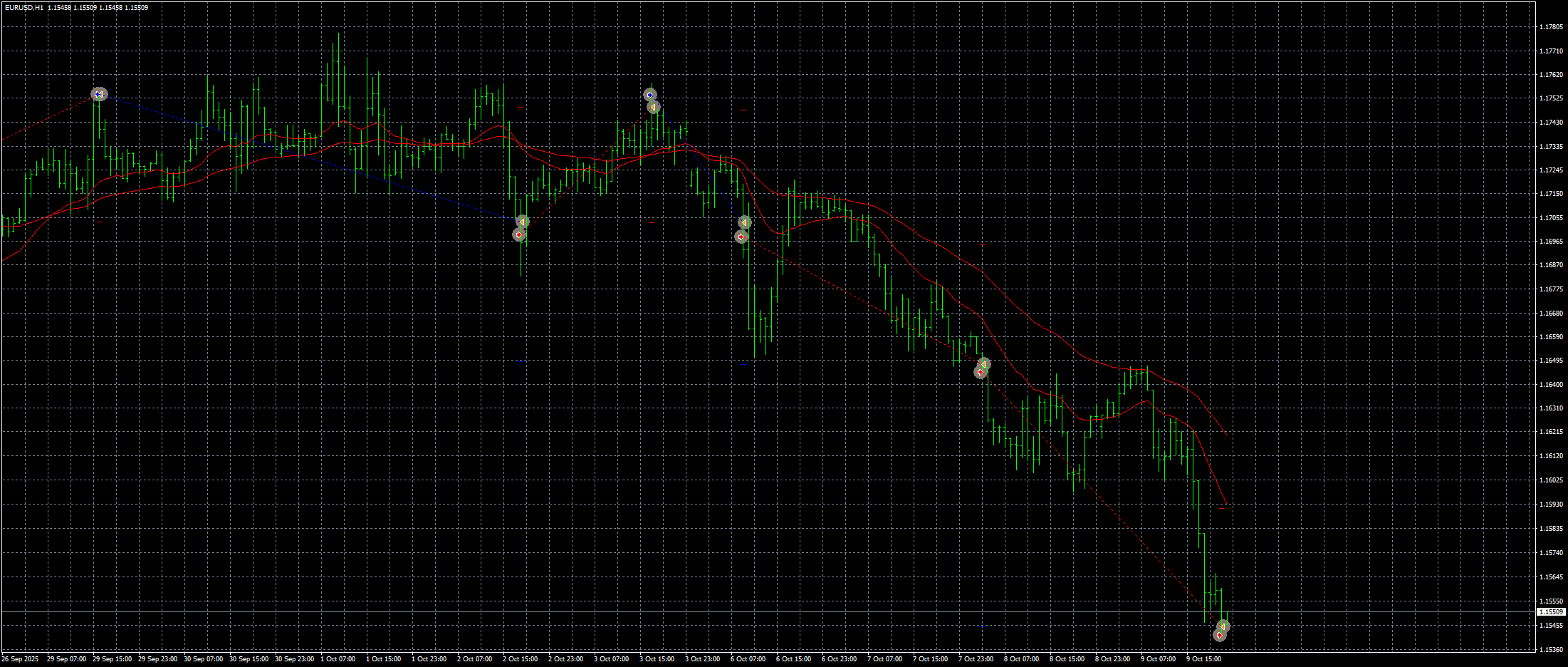Click the 1.17710 price scale label
The width and height of the screenshot is (1568, 667).
pyautogui.click(x=1551, y=51)
